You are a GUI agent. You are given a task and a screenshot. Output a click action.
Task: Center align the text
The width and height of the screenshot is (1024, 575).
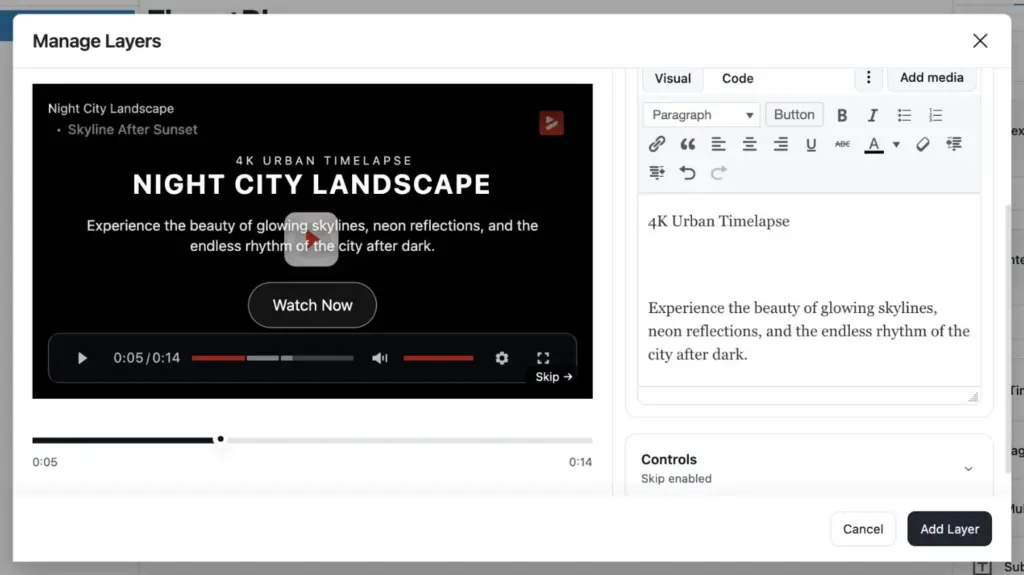[x=749, y=144]
